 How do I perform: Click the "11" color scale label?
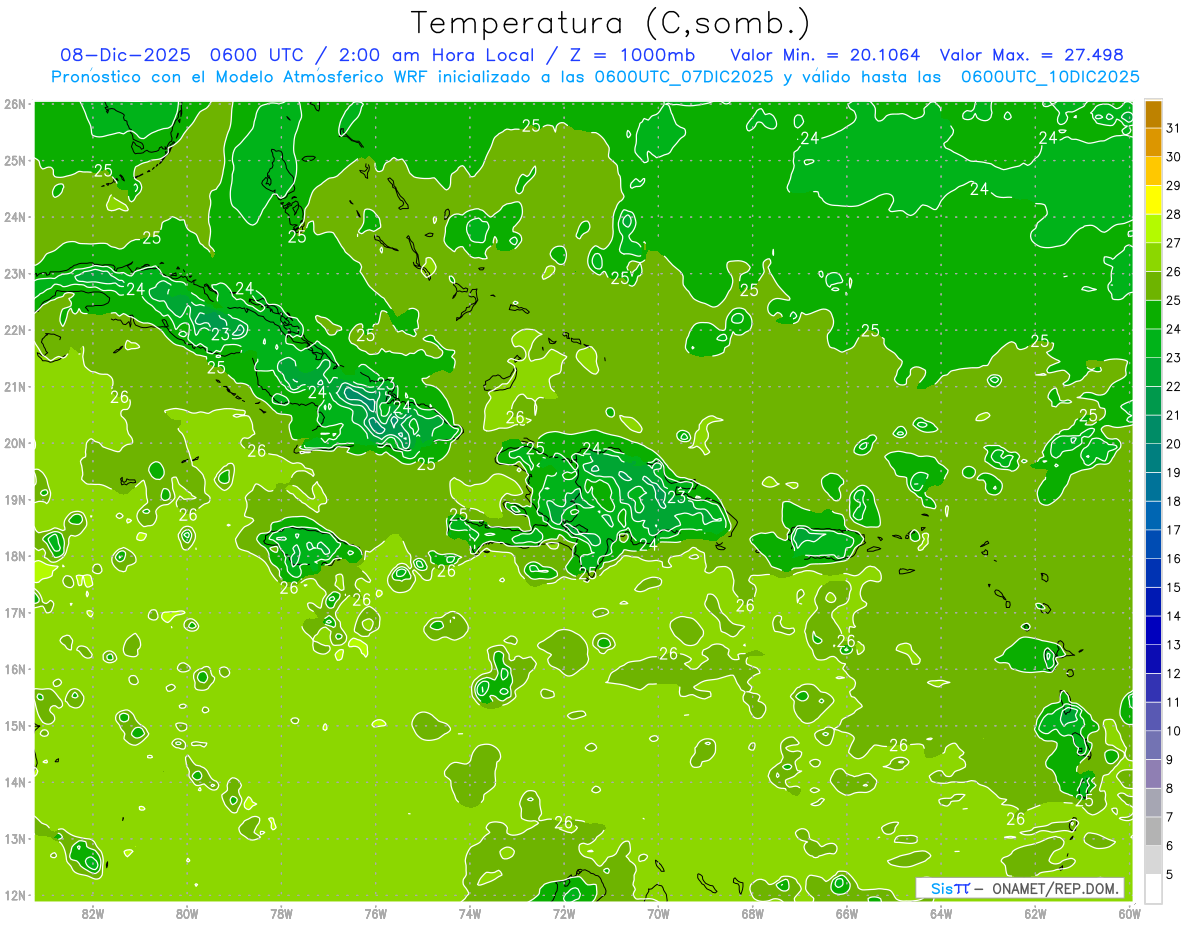pyautogui.click(x=1174, y=702)
